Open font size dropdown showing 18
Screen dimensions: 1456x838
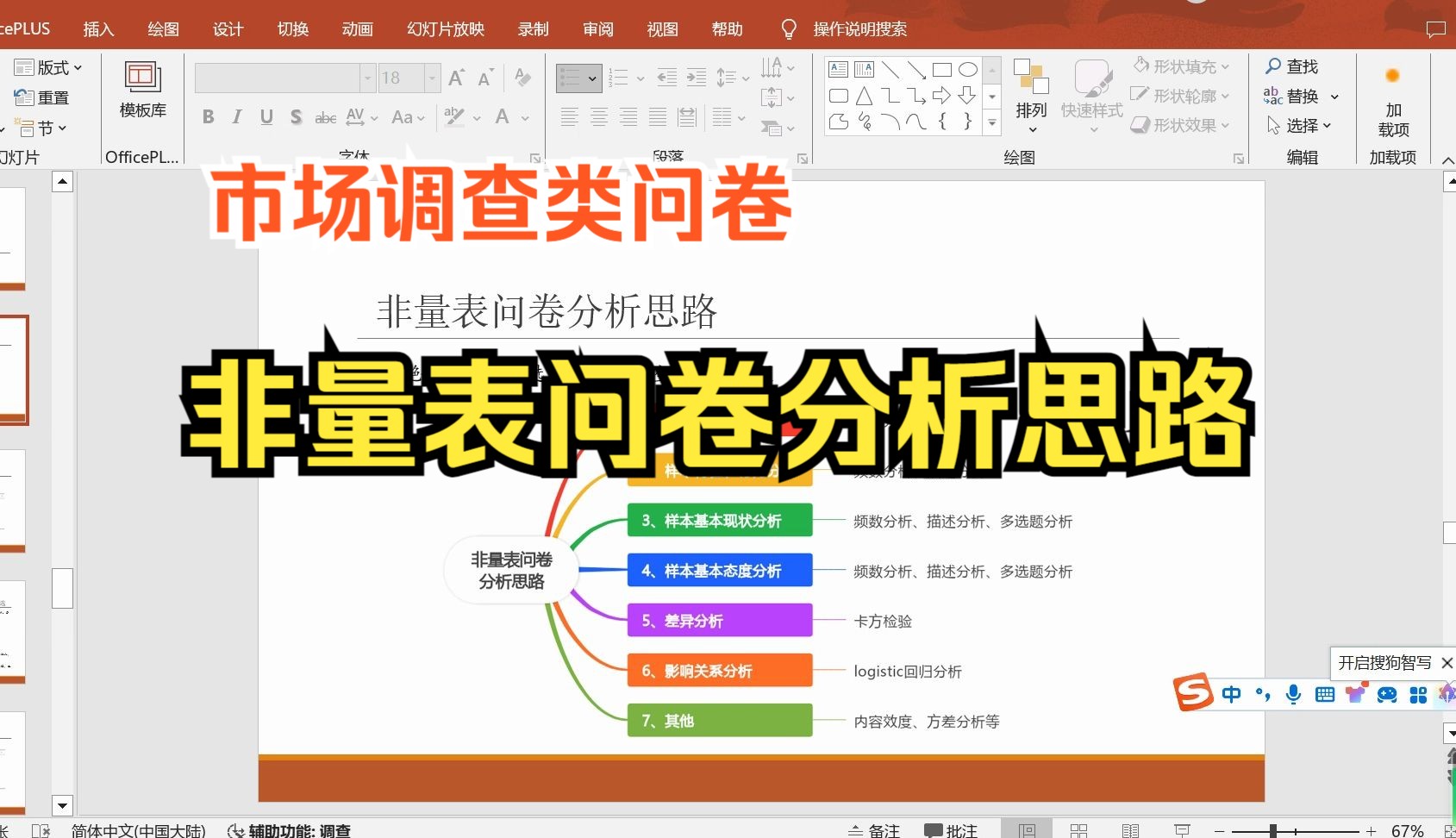point(433,78)
